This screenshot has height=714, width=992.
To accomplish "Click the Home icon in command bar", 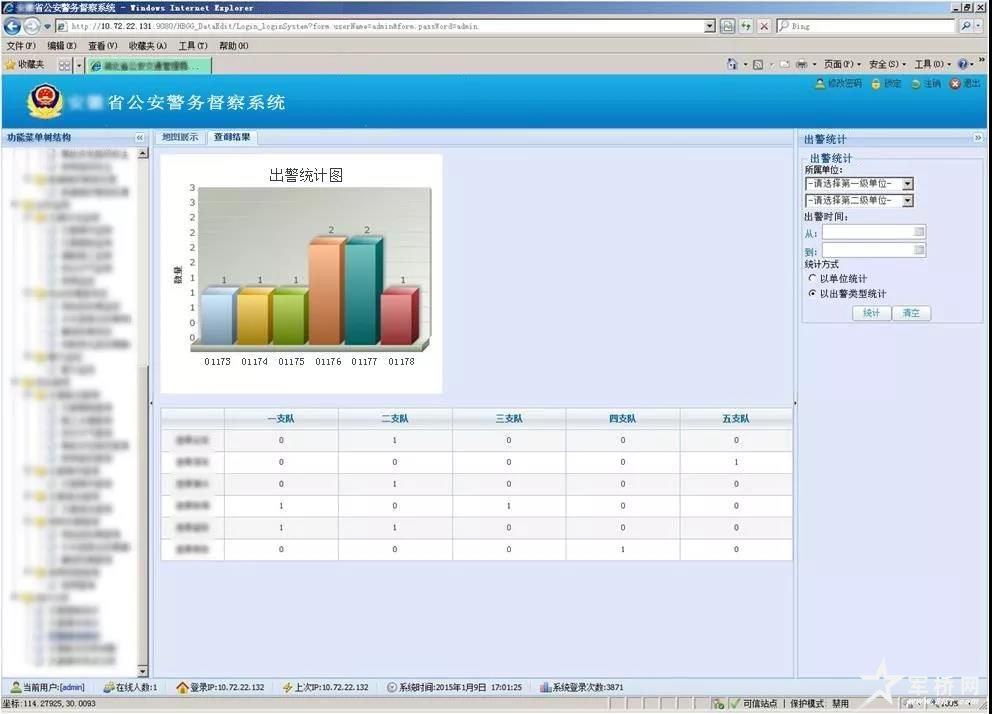I will (732, 64).
